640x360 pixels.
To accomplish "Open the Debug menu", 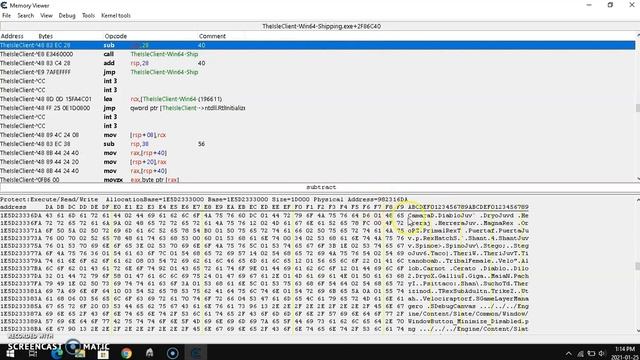I will click(67, 16).
